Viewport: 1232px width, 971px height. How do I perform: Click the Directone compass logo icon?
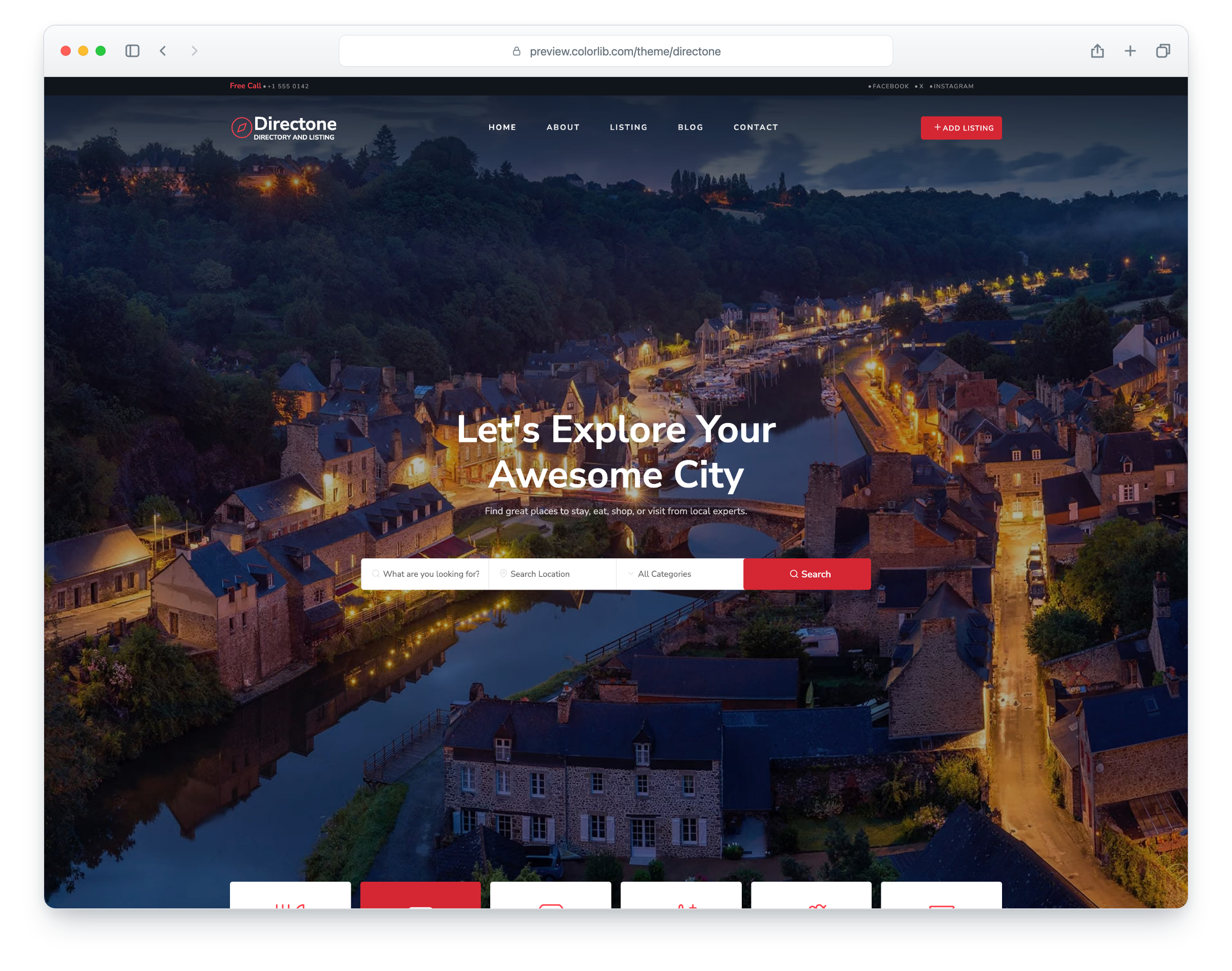[x=241, y=127]
